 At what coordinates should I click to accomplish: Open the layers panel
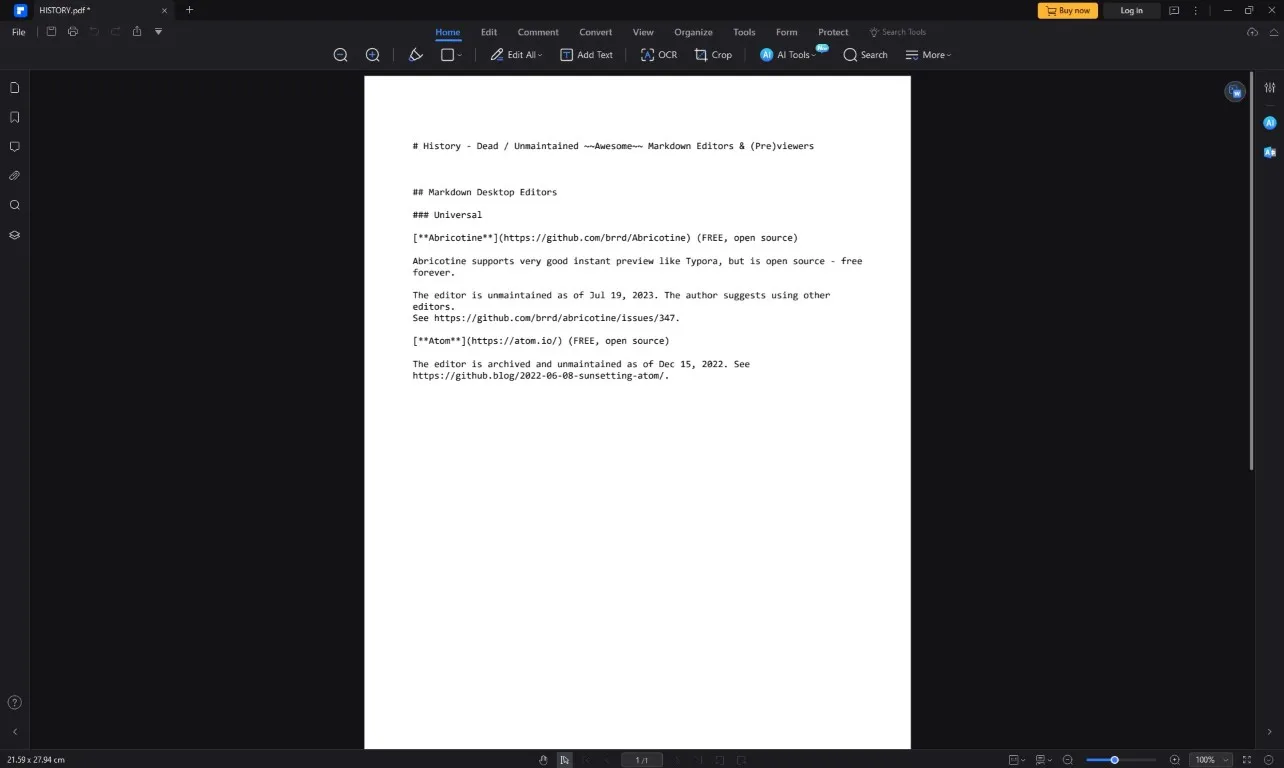coord(14,235)
